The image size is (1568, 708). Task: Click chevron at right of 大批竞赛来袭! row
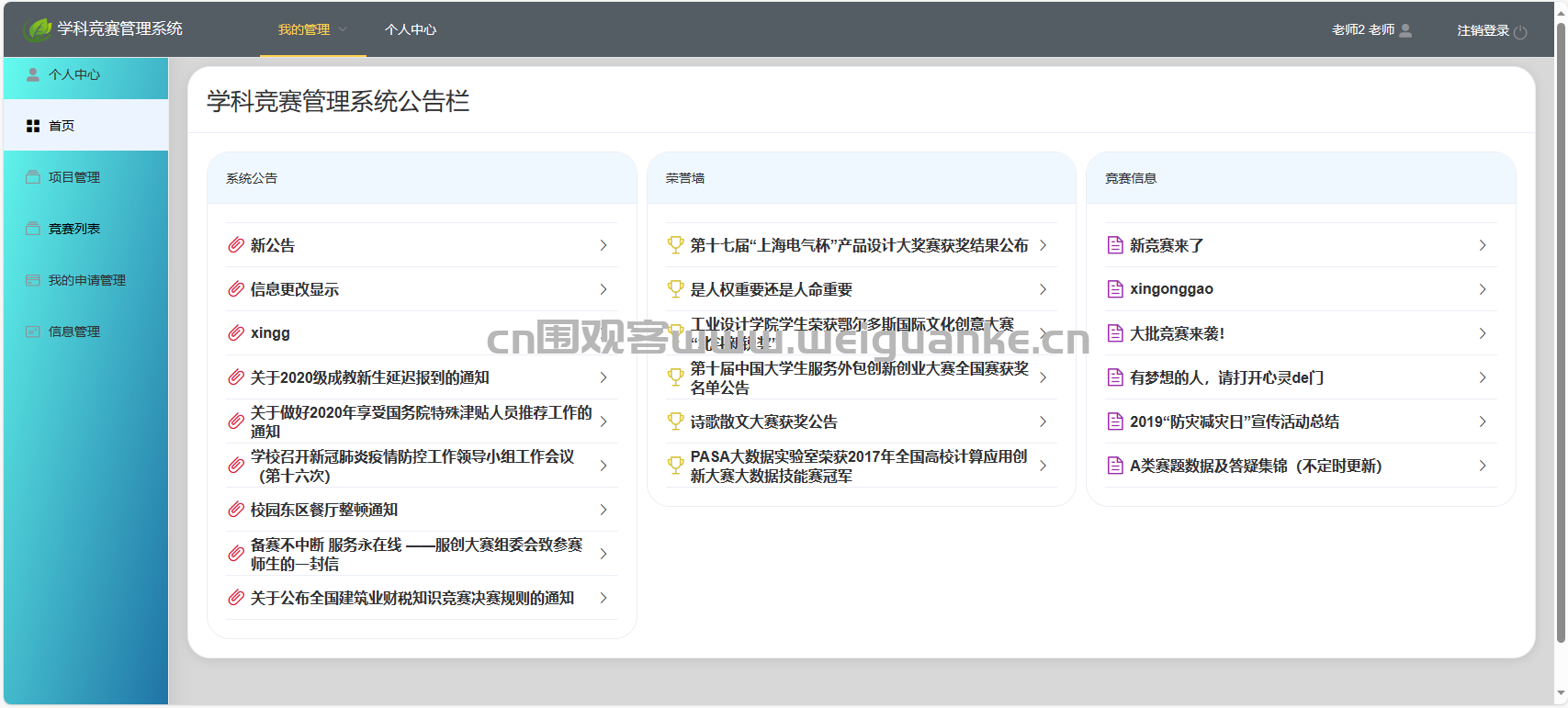(x=1483, y=333)
